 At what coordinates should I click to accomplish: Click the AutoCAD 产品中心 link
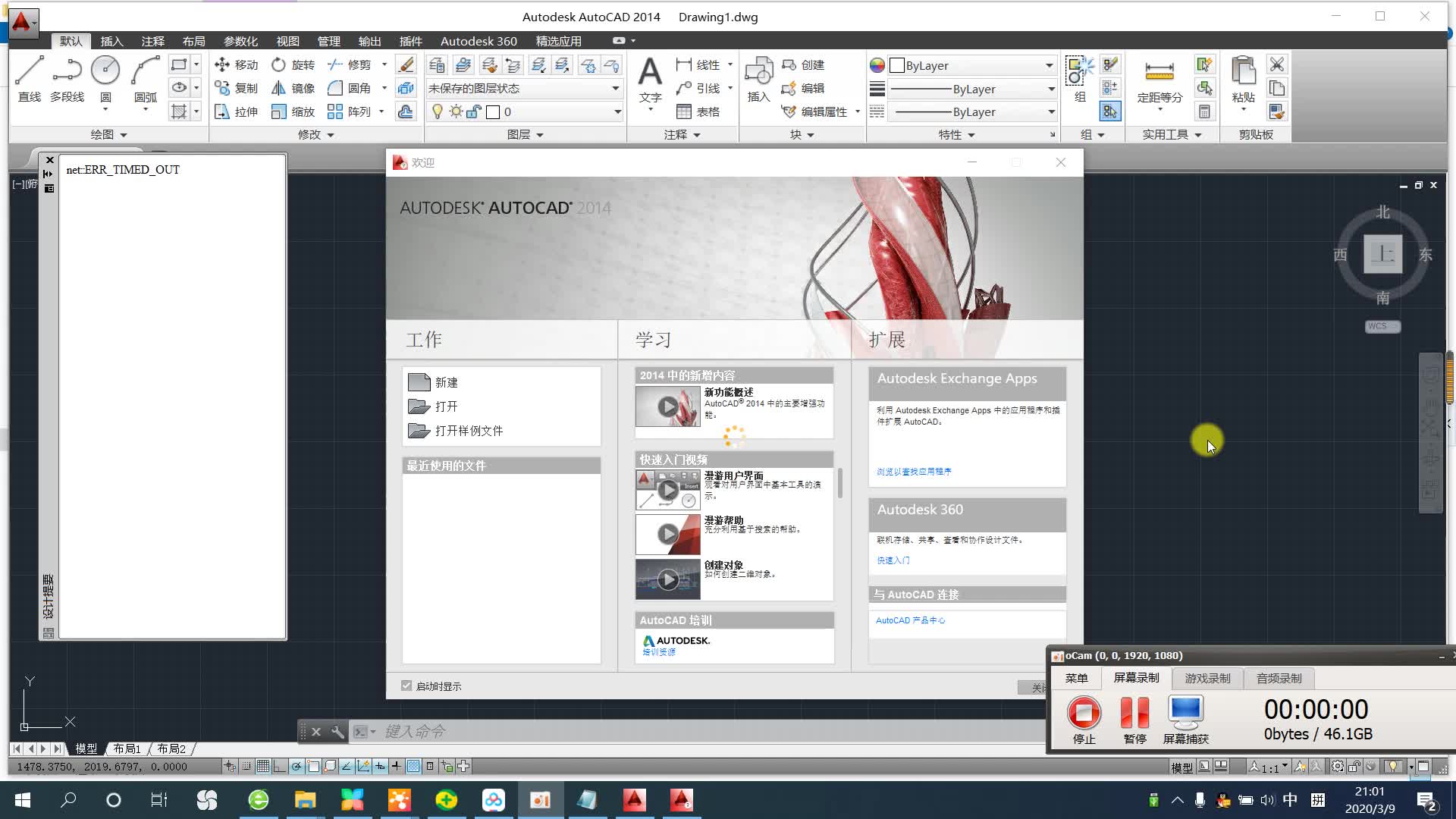click(910, 620)
